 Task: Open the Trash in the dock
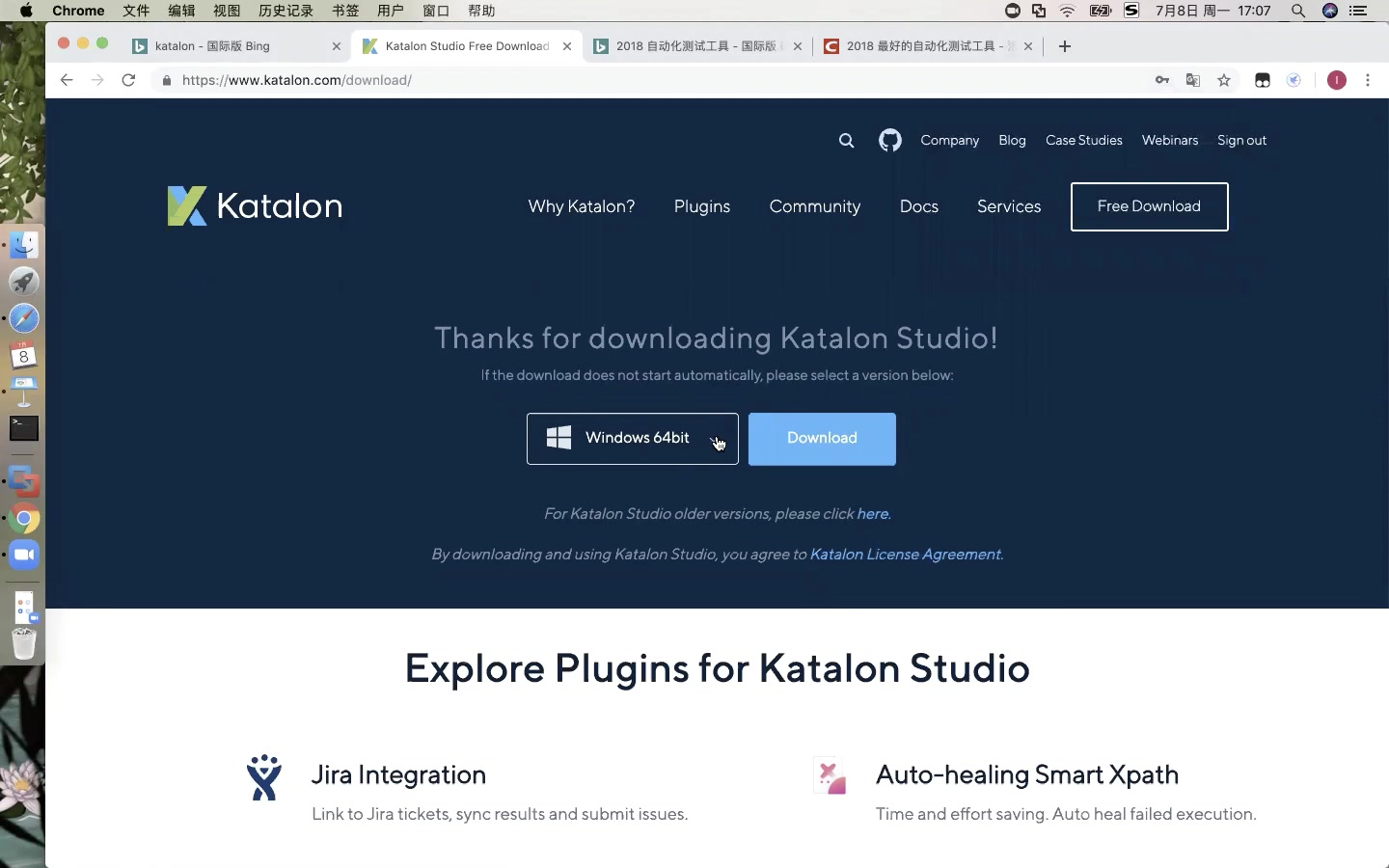point(24,643)
